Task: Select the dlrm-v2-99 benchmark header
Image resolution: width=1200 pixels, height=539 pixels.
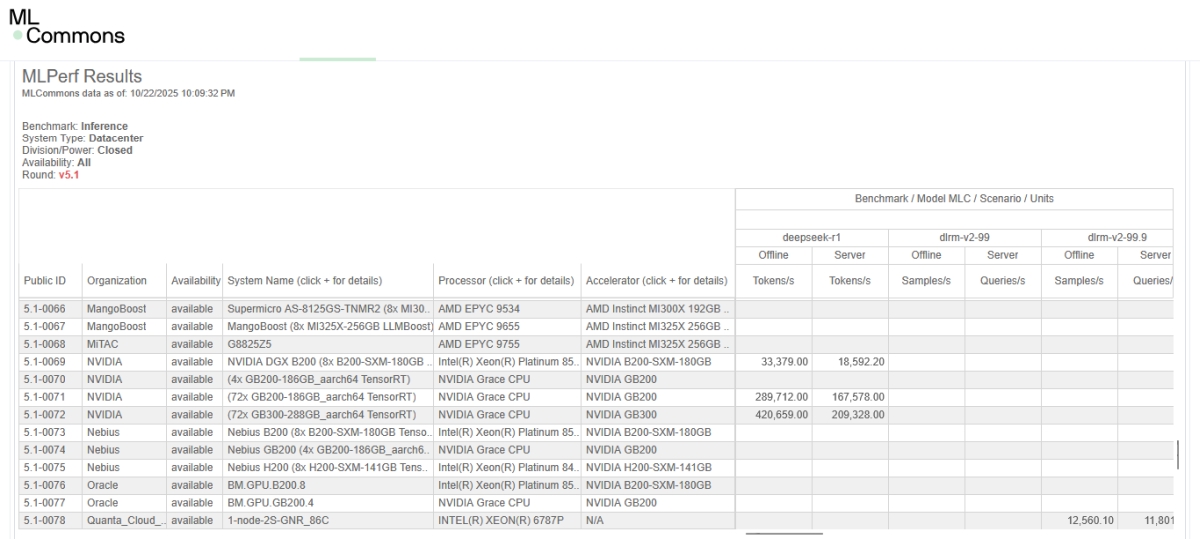Action: (x=964, y=238)
